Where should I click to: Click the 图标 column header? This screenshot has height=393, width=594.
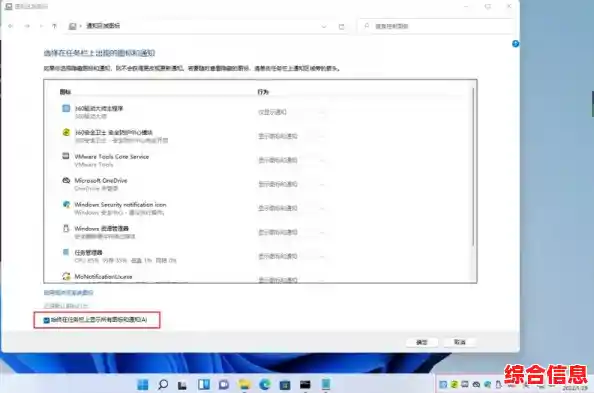[x=65, y=92]
